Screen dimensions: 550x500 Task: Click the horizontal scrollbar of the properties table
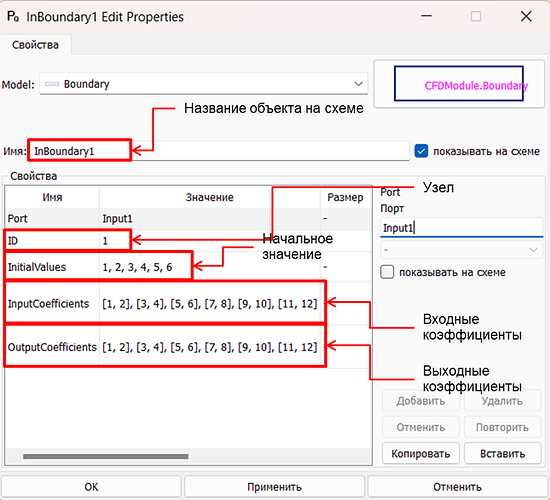(106, 456)
